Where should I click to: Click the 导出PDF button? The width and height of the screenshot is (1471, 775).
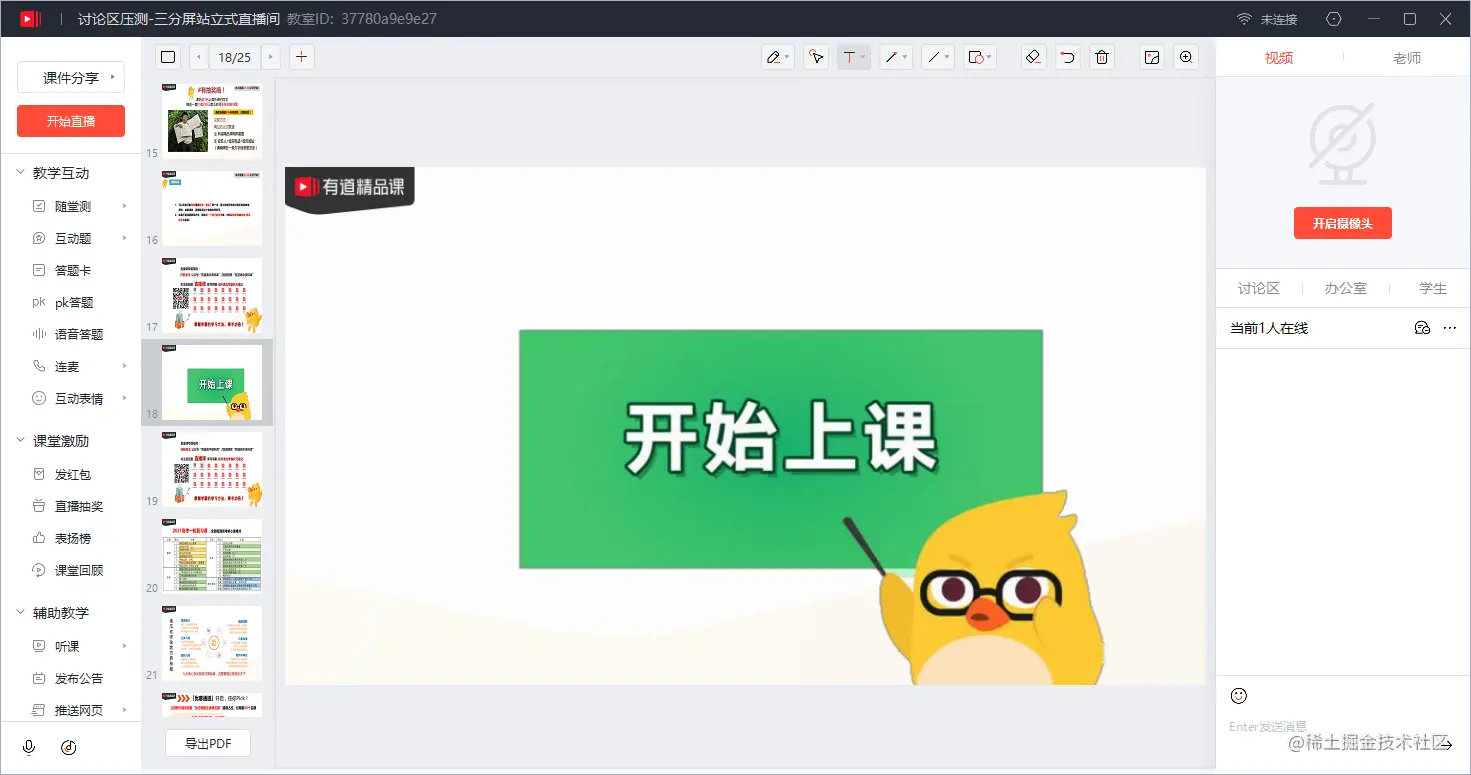tap(207, 743)
